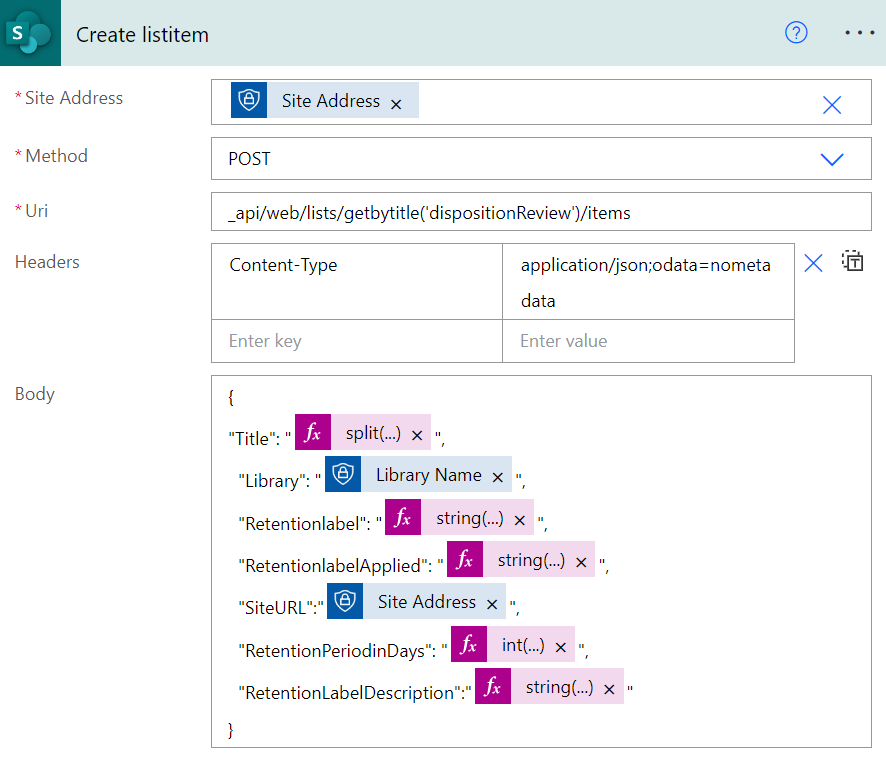Edit the application/json header value cell
The image size is (886, 763).
647,283
